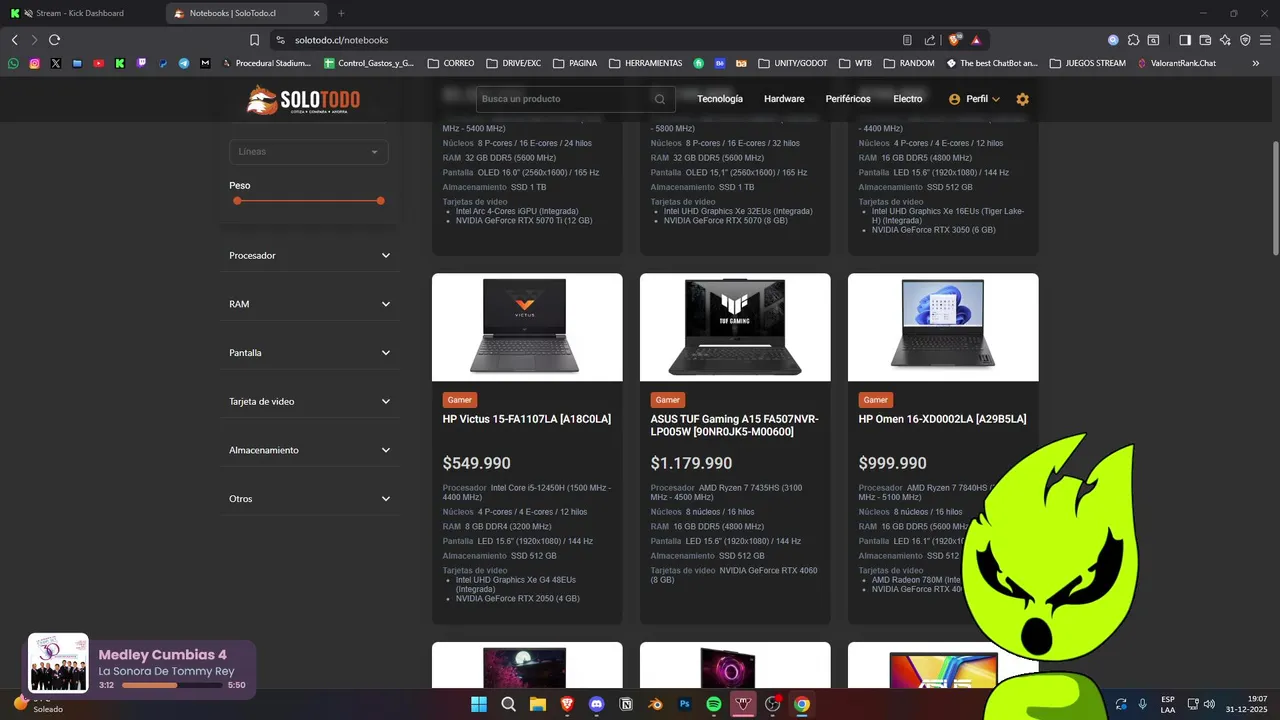
Task: Go back with the browser back arrow
Action: tap(14, 40)
